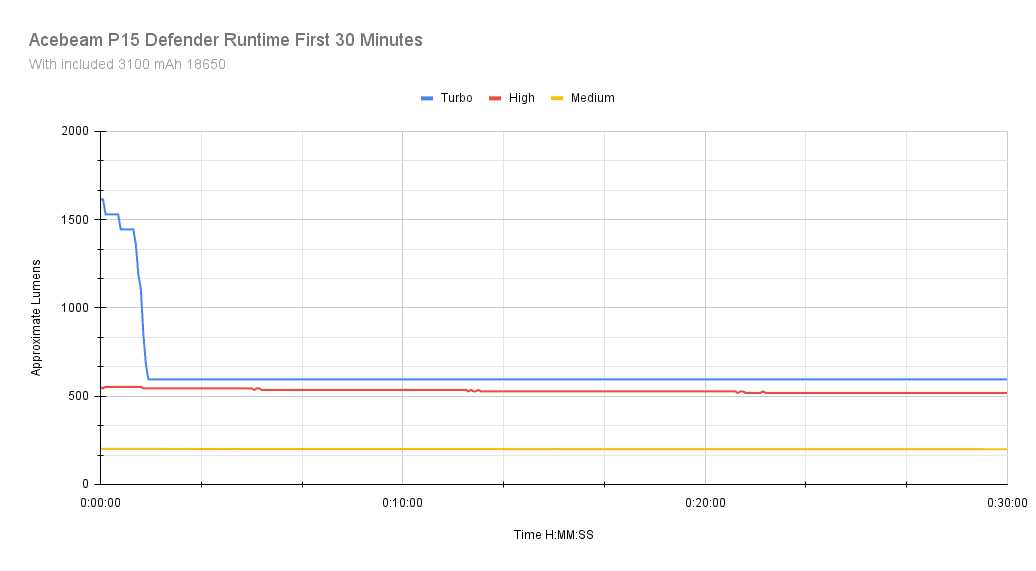Screen dimensions: 1036x571
Task: Click the blue Turbo line's steep drop segment
Action: tap(142, 320)
